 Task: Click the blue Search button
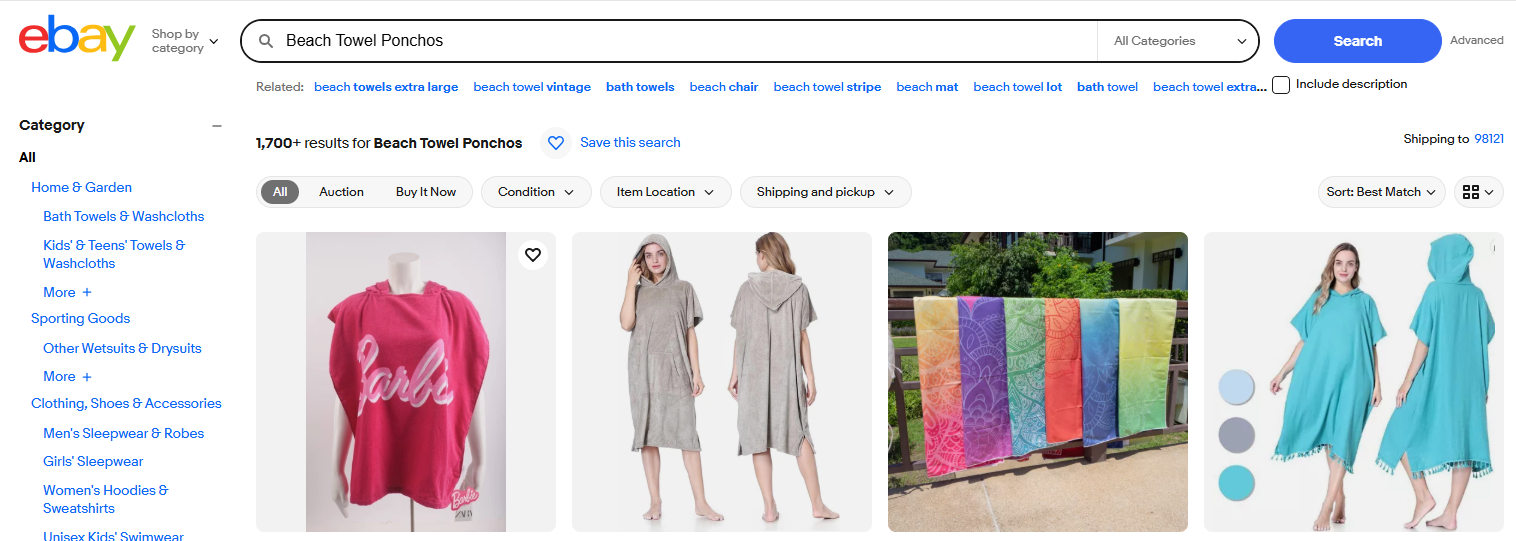[x=1357, y=41]
